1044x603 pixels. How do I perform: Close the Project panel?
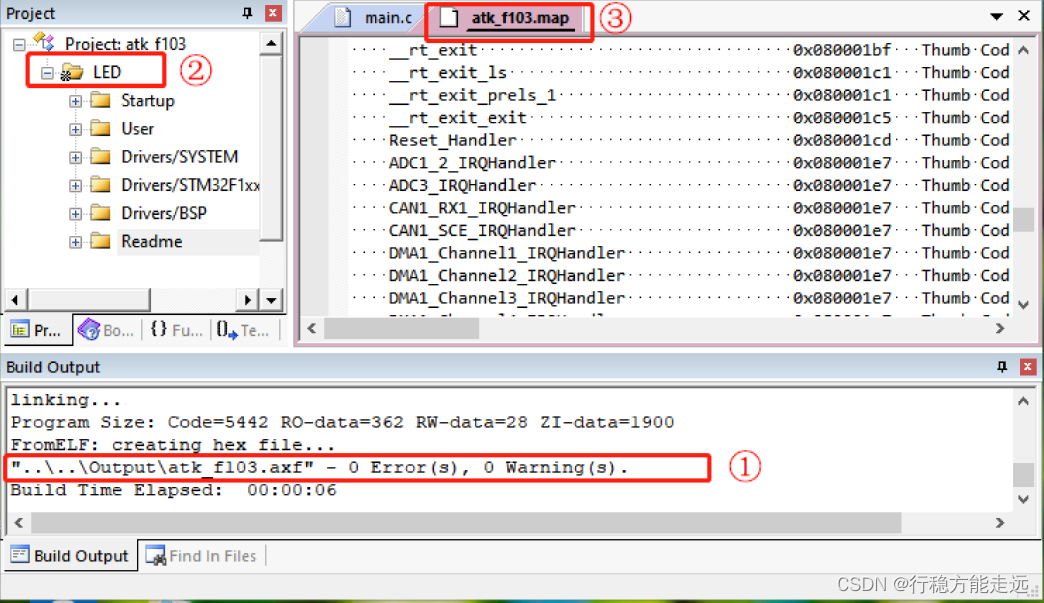click(x=273, y=13)
